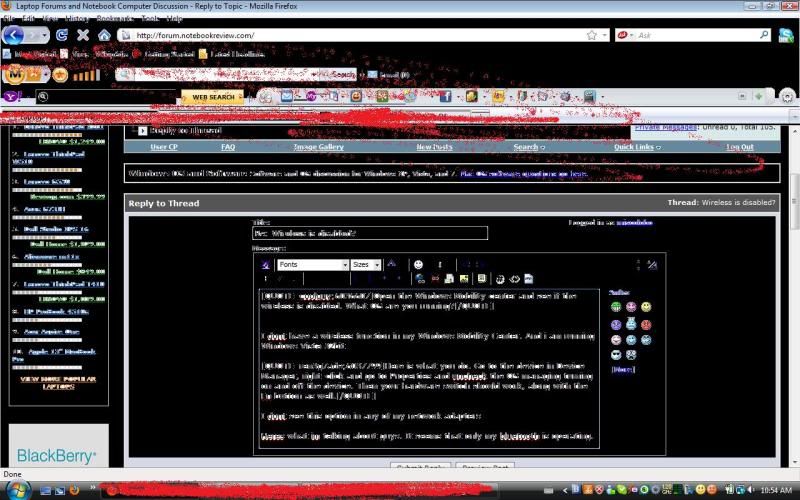Insert the red angry smiley
Screen dimensions: 800x500
point(646,324)
